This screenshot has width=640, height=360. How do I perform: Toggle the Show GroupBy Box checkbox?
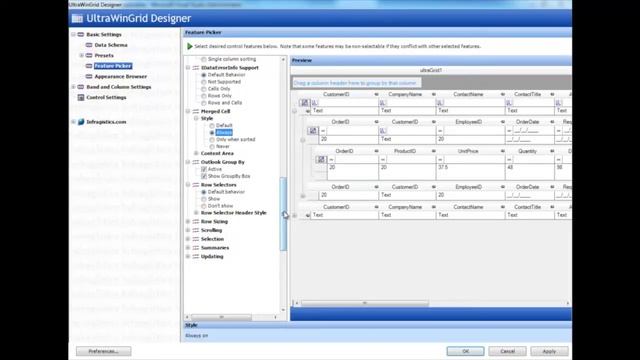[x=204, y=176]
